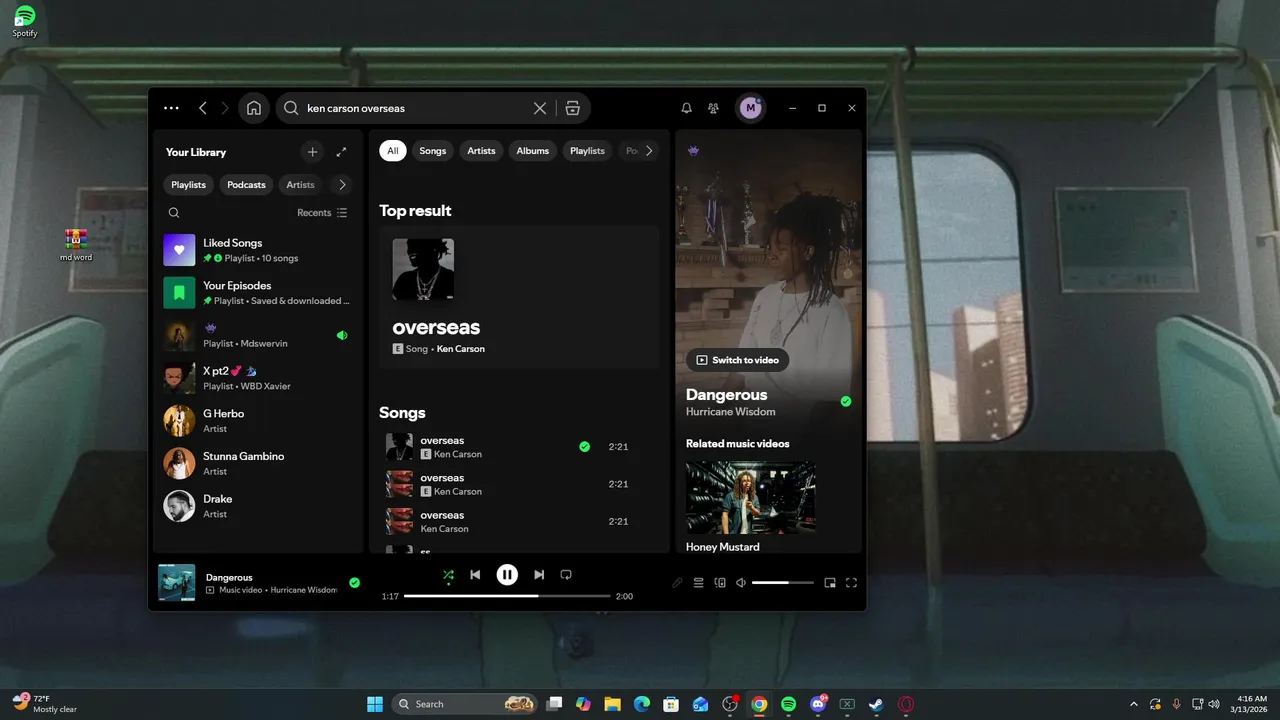
Task: Open X pt2 playlist
Action: pos(258,378)
